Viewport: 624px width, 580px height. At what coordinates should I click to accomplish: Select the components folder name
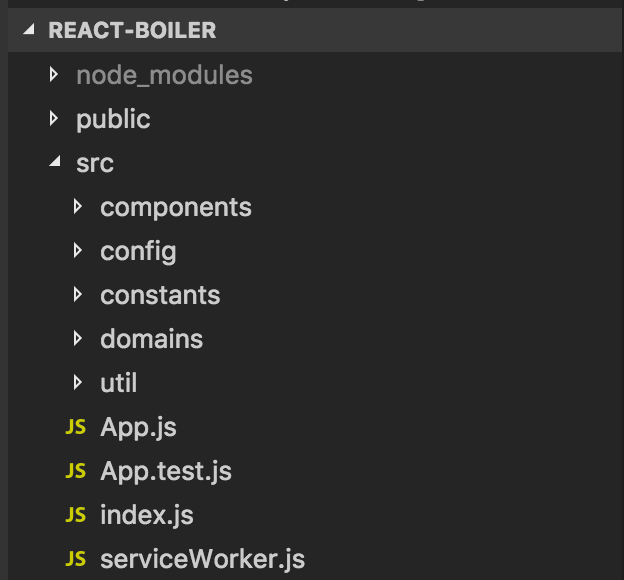pyautogui.click(x=176, y=207)
